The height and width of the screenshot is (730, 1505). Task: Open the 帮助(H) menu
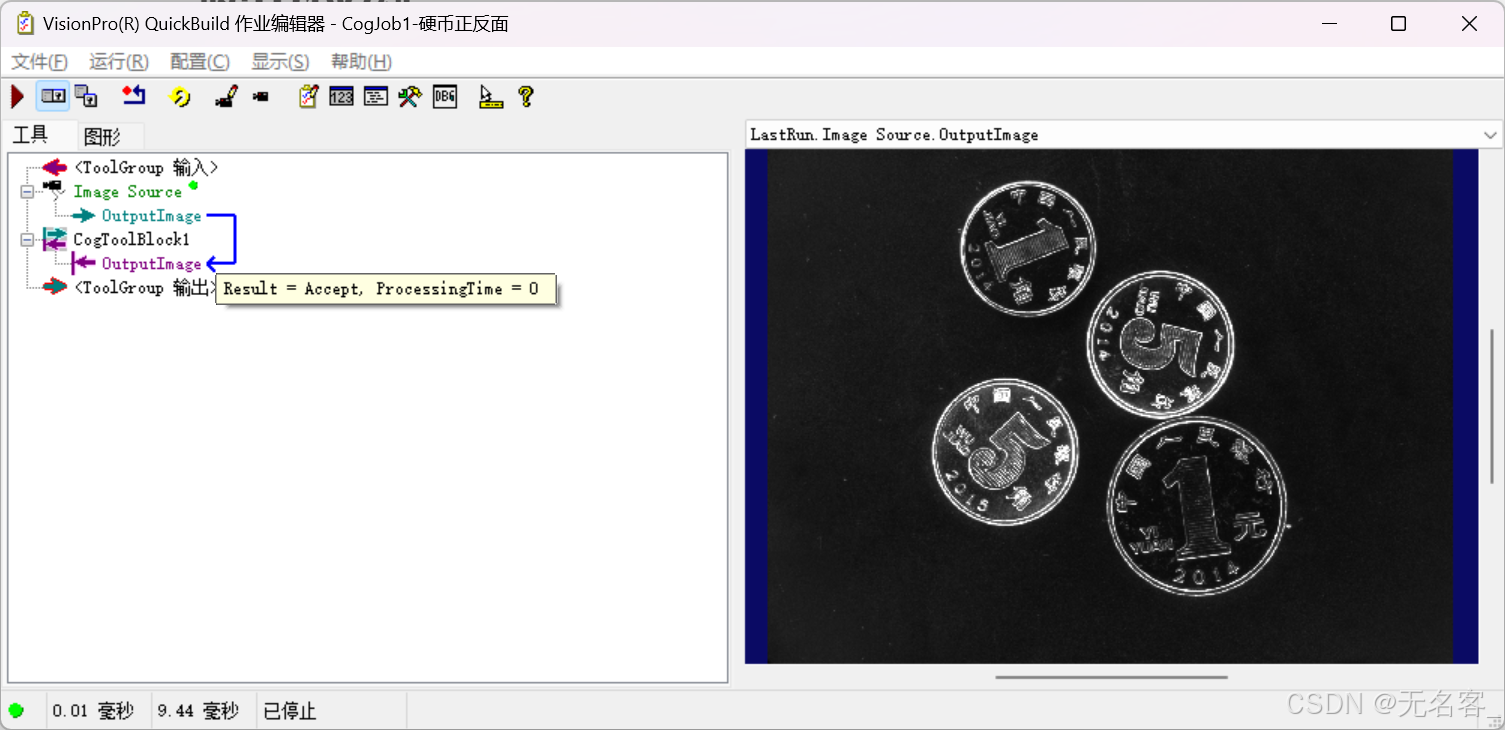(361, 62)
